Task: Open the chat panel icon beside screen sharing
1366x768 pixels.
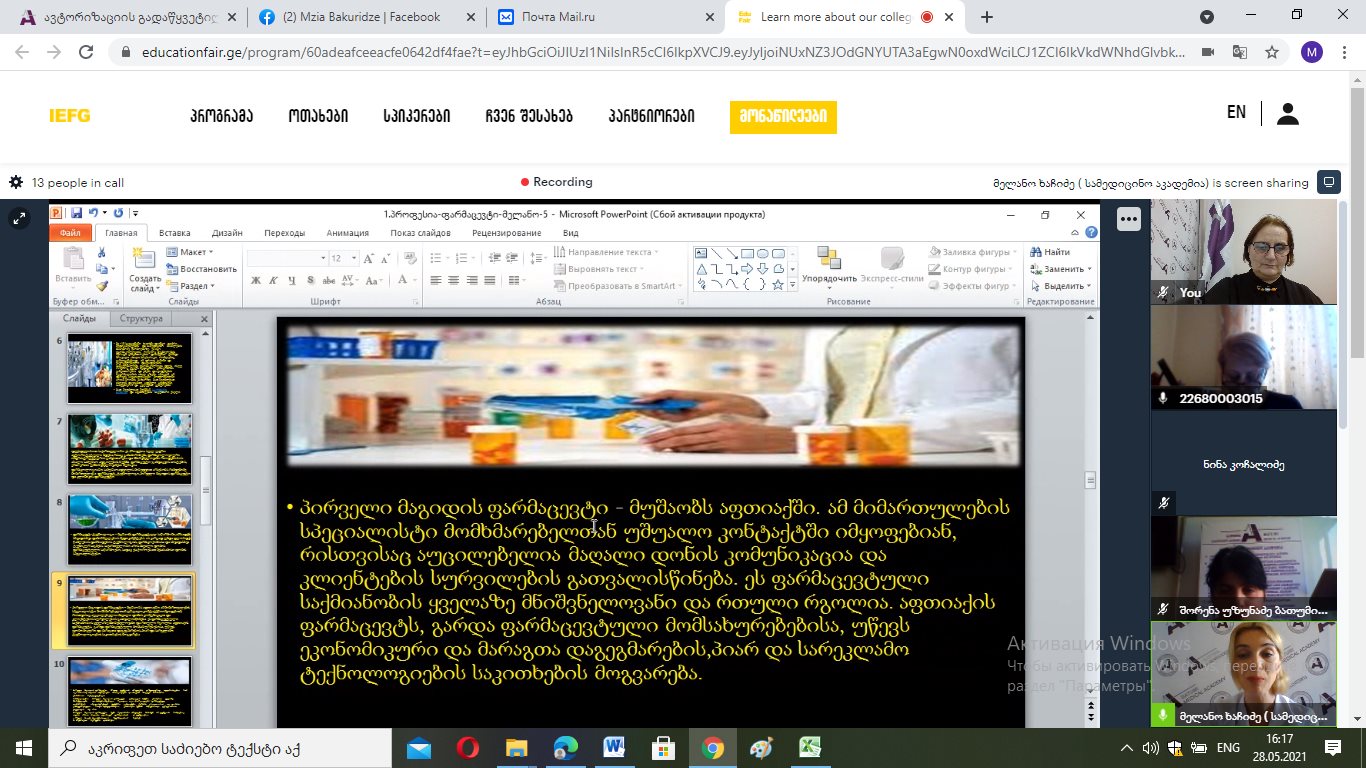Action: [x=1329, y=182]
